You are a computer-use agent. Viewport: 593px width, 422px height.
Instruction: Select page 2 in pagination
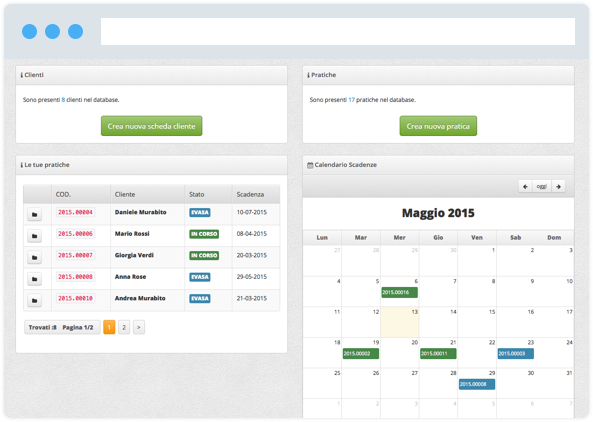(124, 327)
